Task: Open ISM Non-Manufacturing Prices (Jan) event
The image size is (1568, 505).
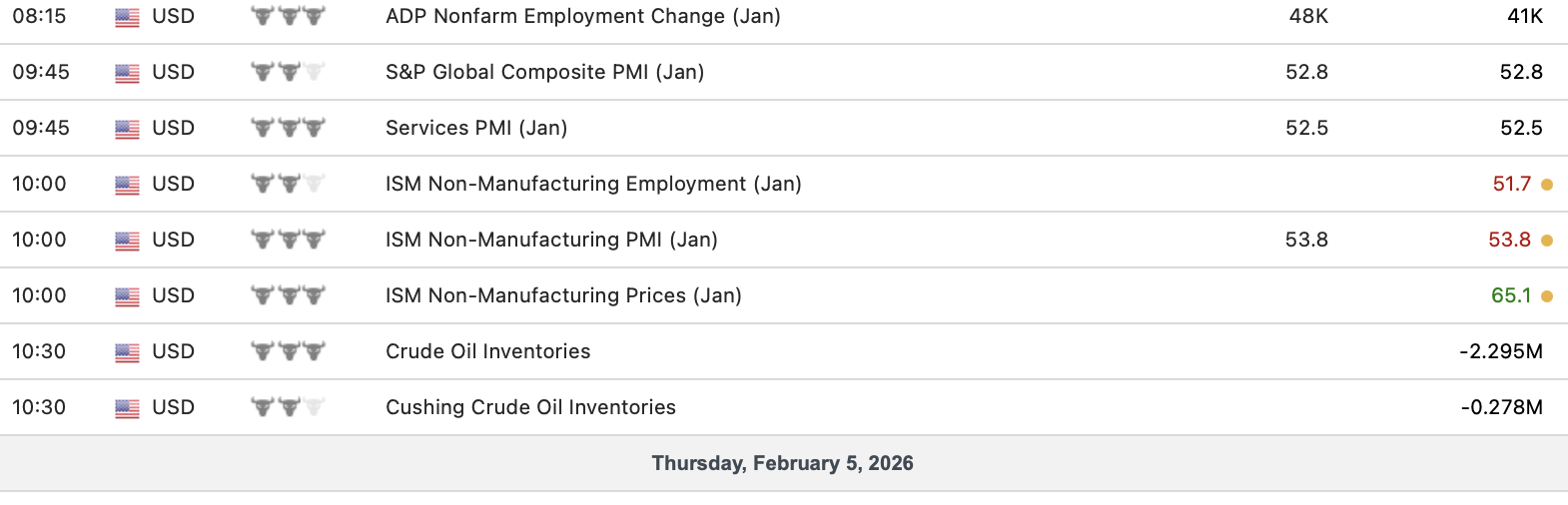Action: [563, 296]
